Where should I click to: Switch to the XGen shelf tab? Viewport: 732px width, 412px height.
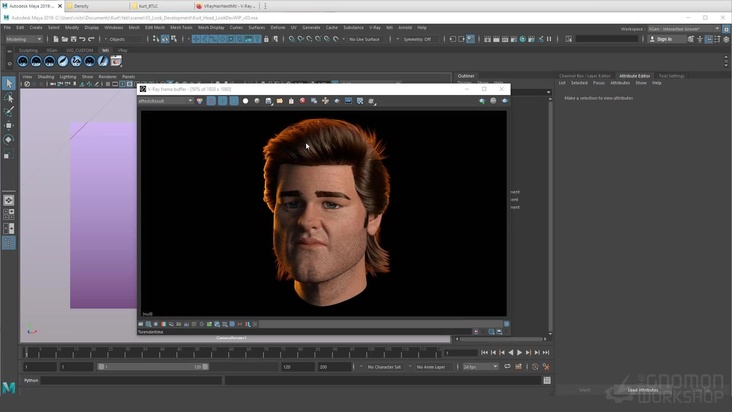point(52,50)
